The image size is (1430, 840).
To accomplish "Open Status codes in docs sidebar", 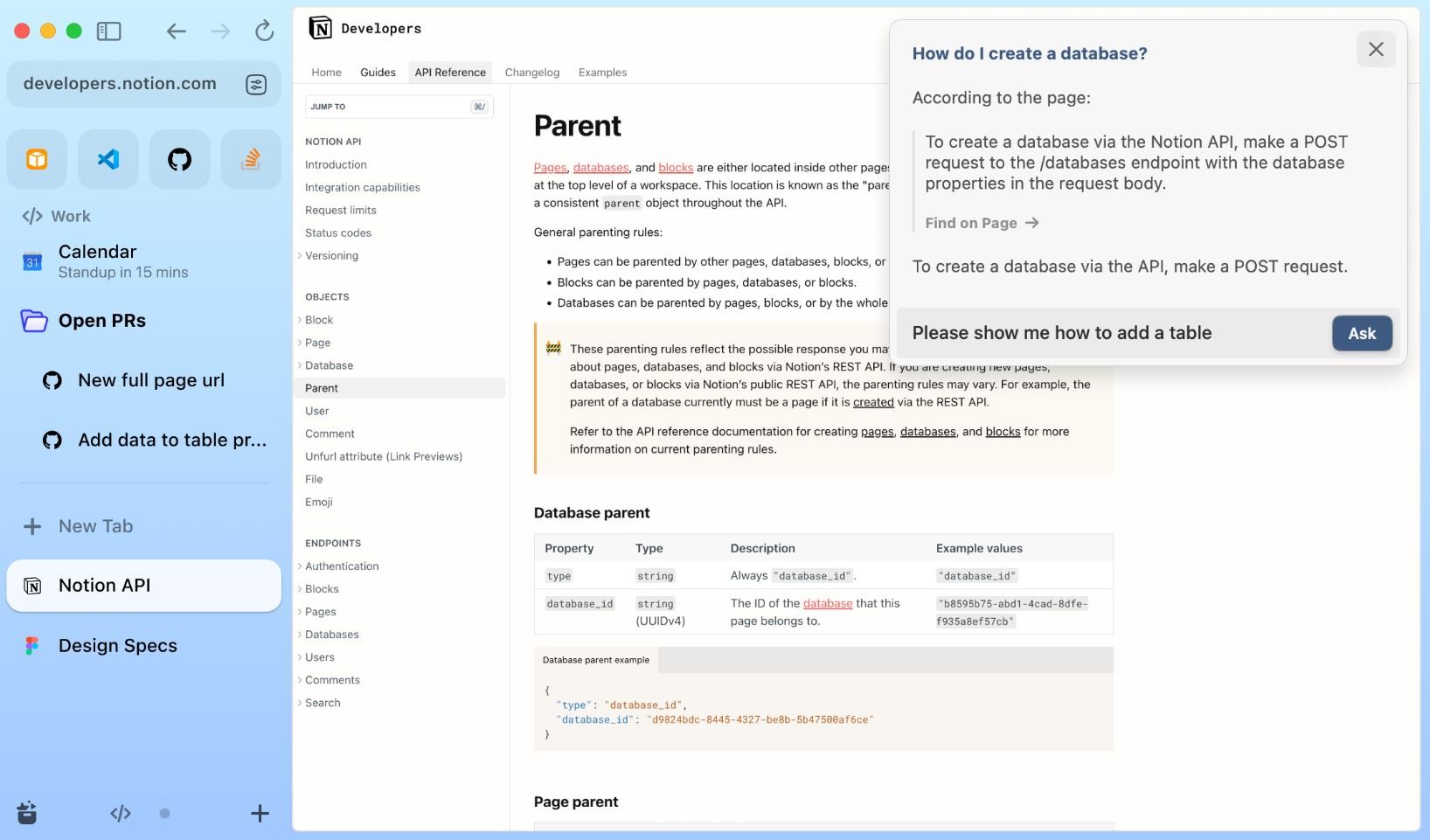I will click(337, 233).
